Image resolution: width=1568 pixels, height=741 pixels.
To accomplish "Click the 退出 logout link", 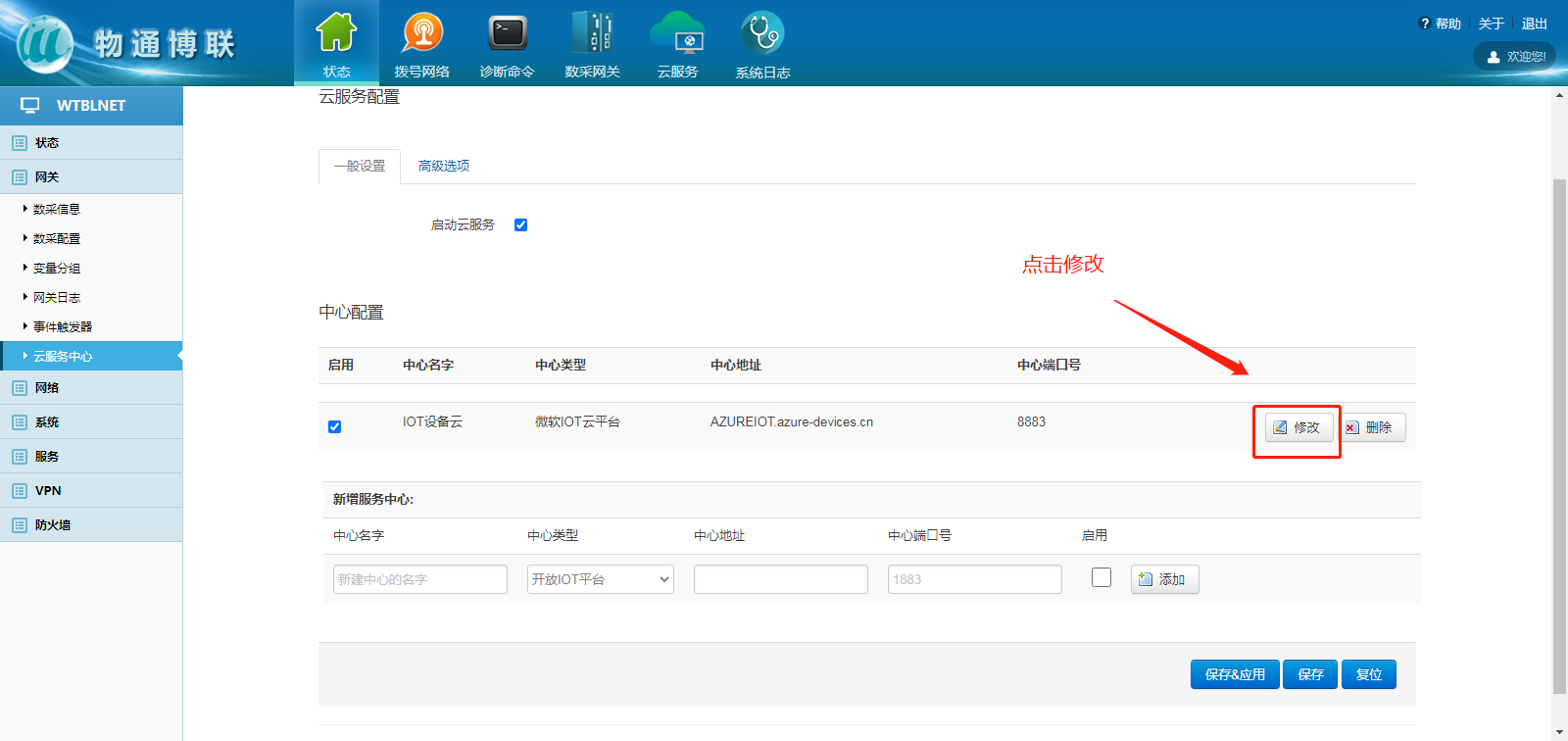I will tap(1535, 24).
